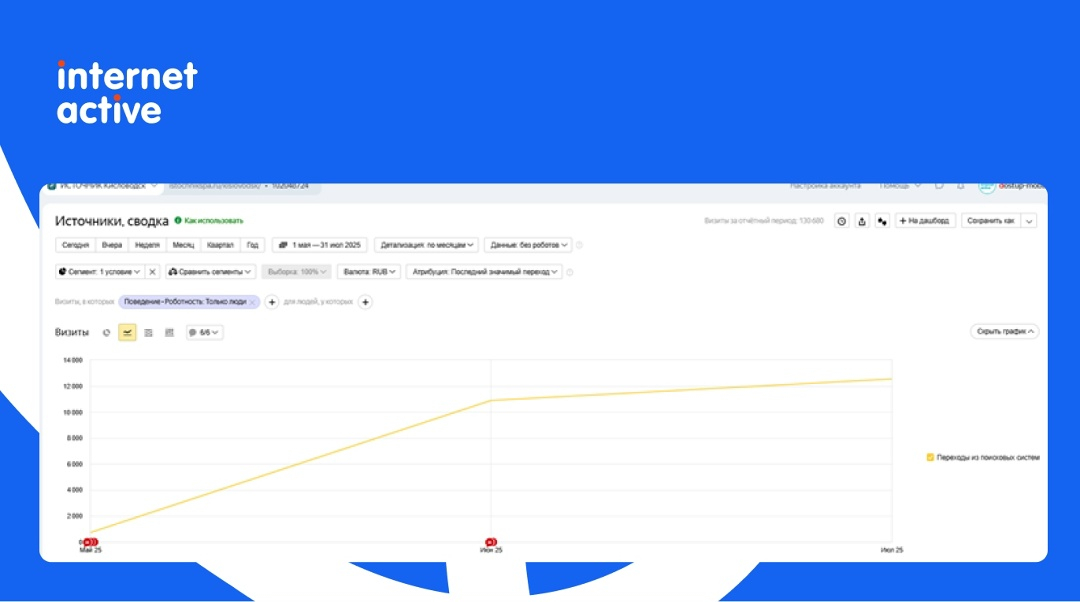Open 'Данные: без роботов' dropdown
Screen dimensions: 1080x602
pyautogui.click(x=528, y=245)
